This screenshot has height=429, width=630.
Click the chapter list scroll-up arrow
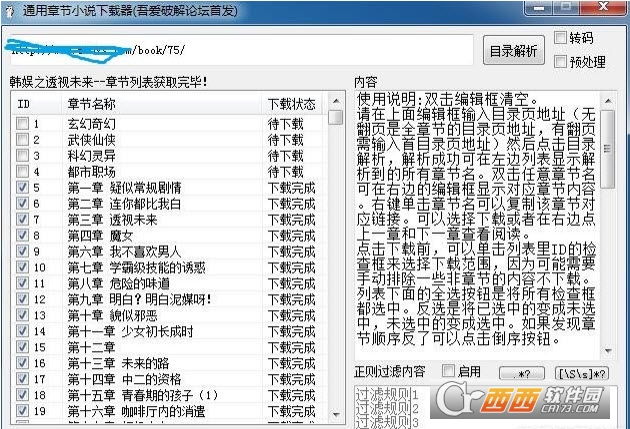point(336,101)
